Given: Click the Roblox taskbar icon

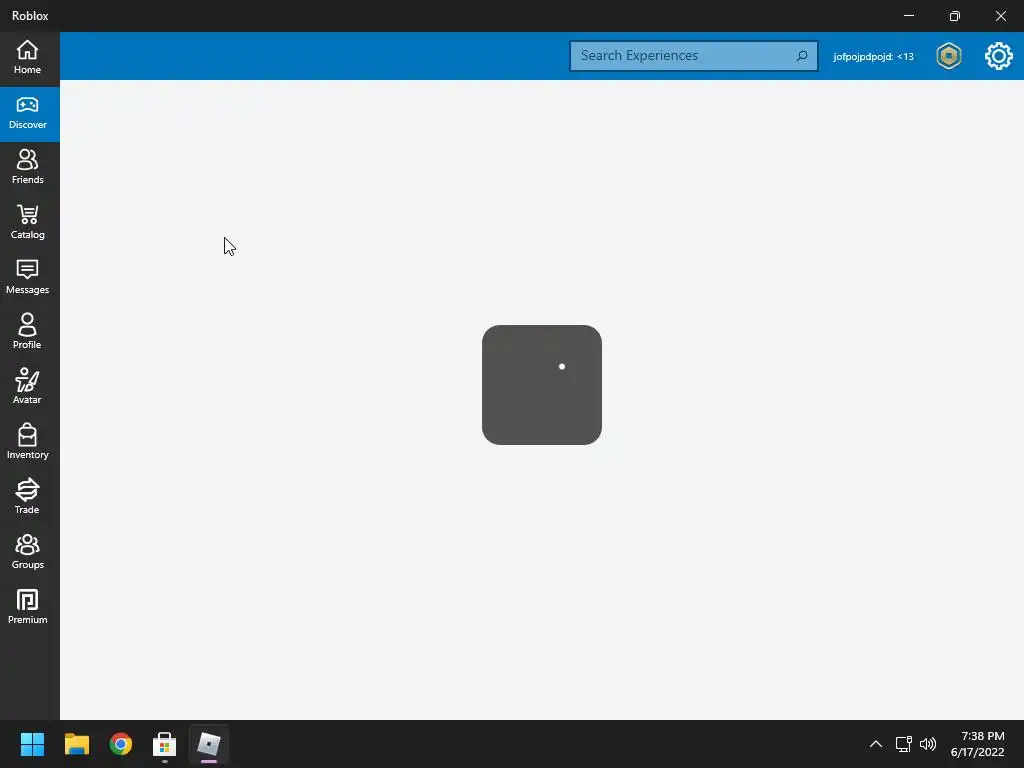Looking at the screenshot, I should 209,744.
